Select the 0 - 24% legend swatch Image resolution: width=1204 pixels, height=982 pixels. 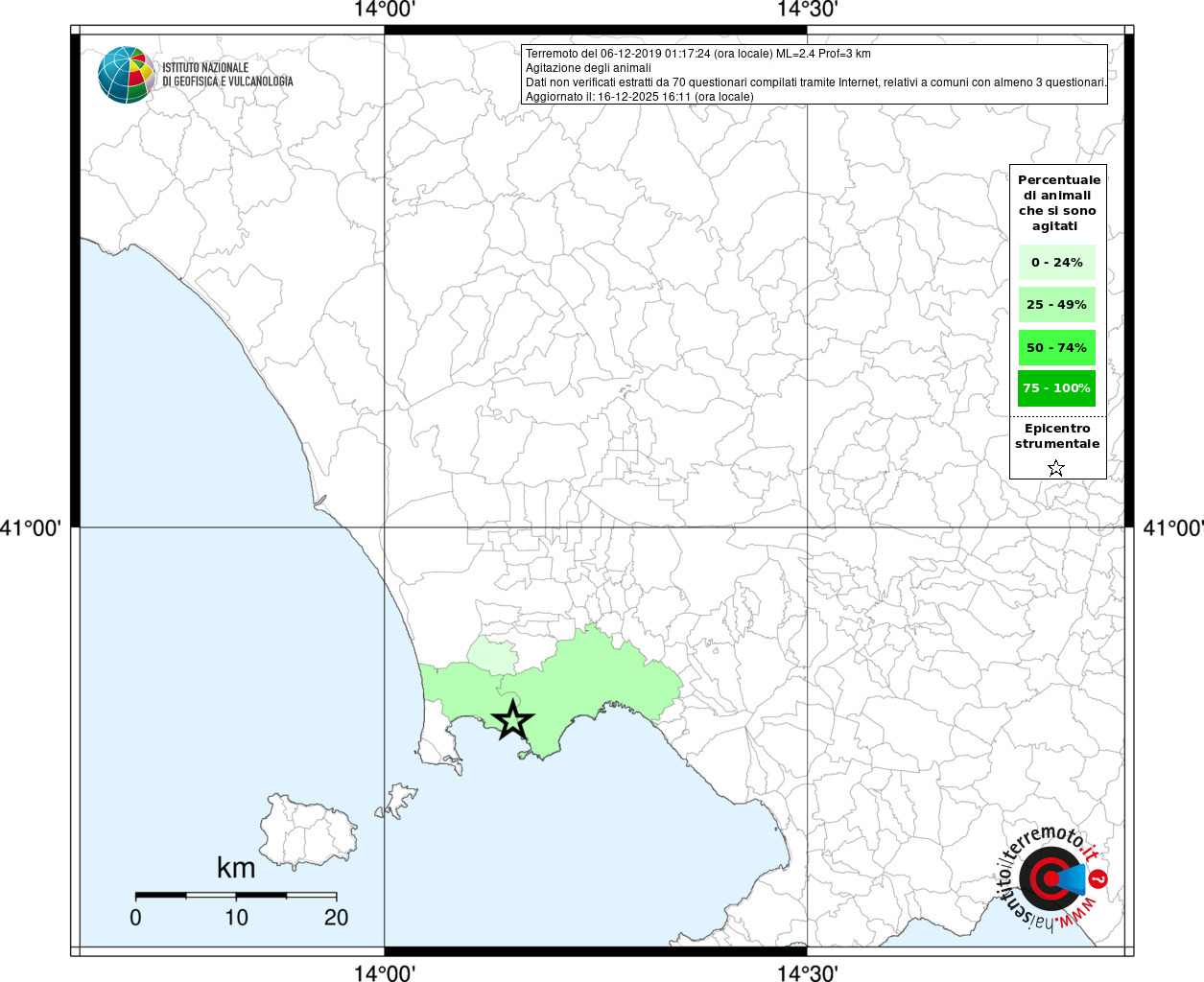(x=1056, y=262)
